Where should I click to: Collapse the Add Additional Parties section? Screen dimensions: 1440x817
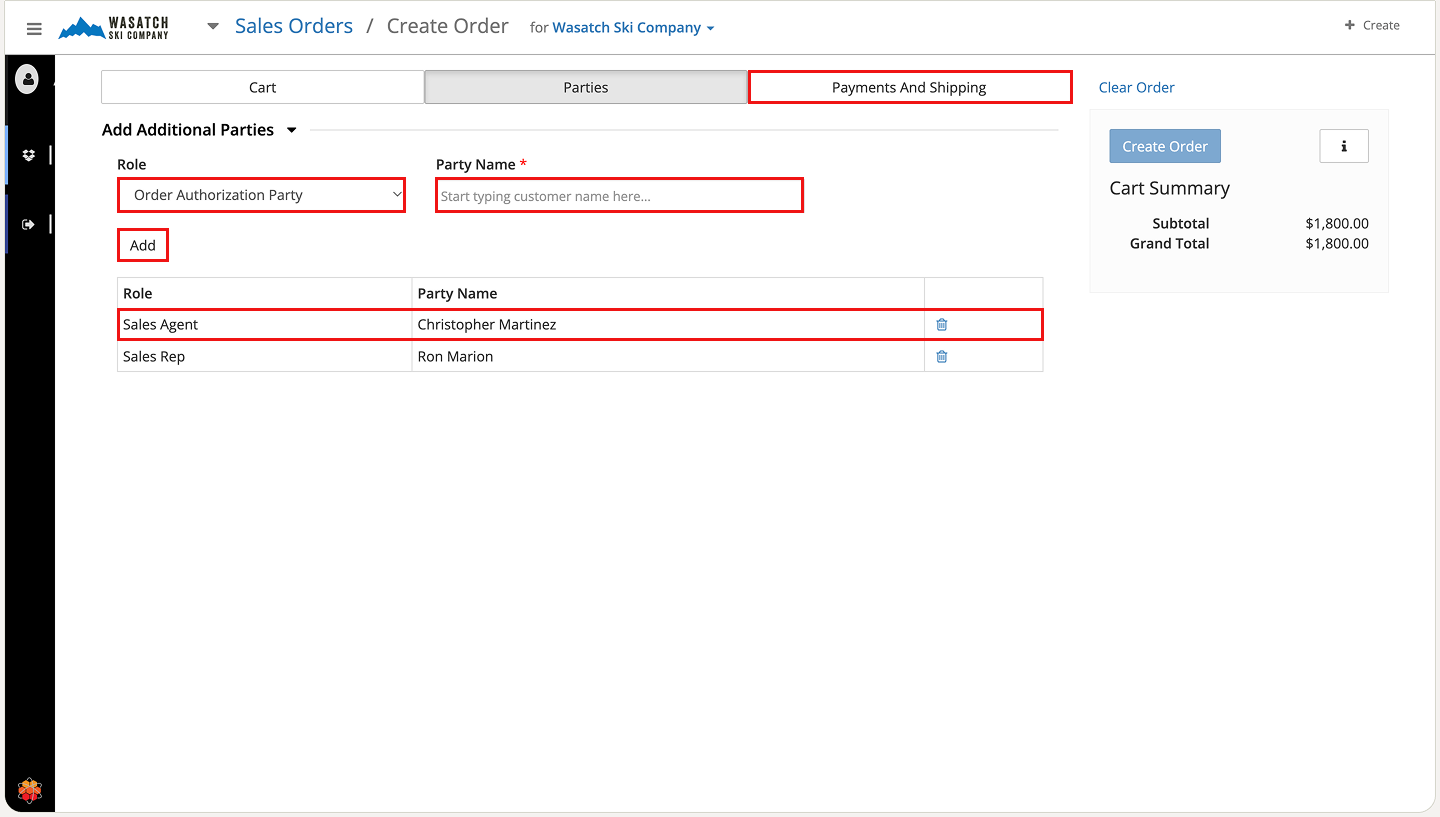point(292,130)
